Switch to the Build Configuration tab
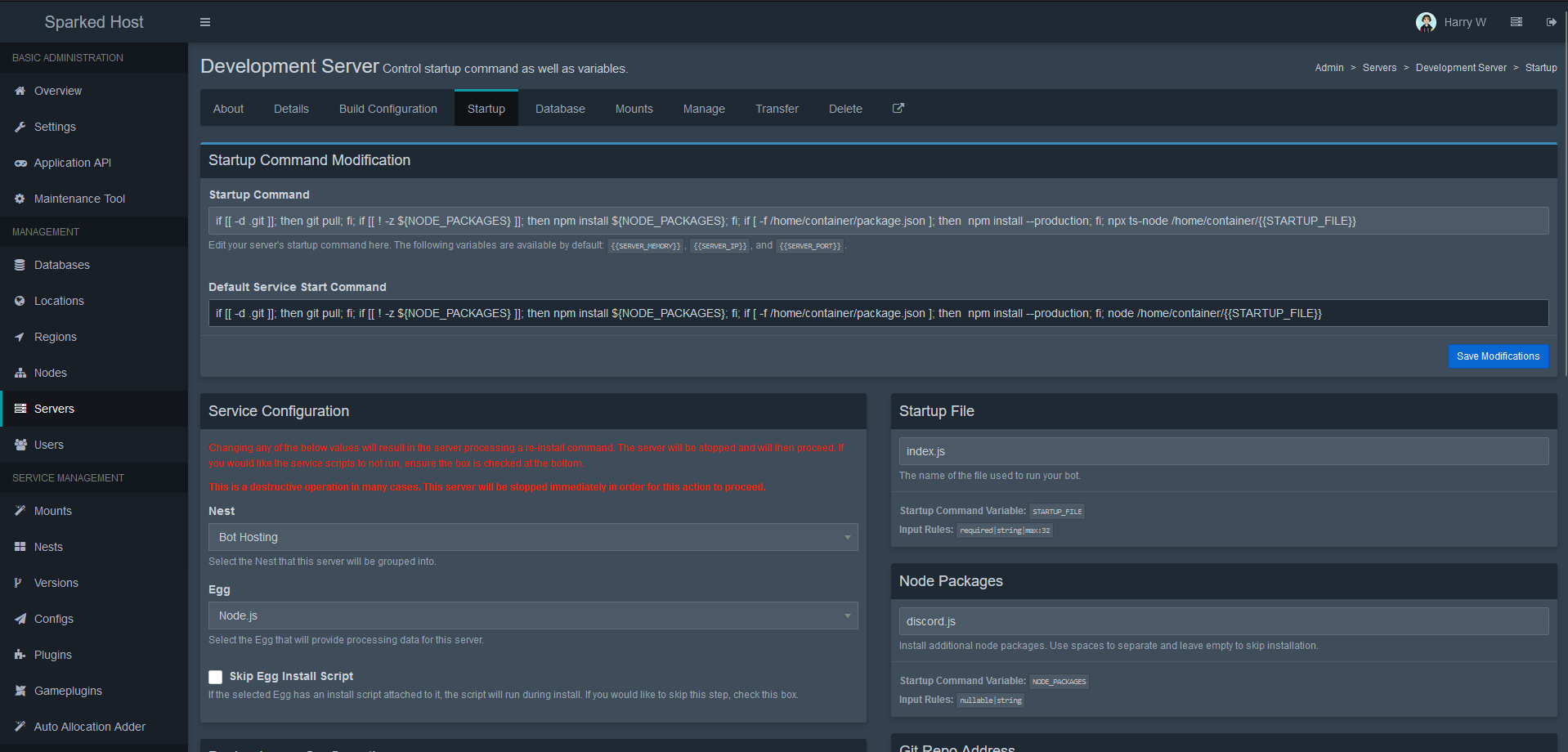Screen dimensions: 1568x752 click(x=388, y=109)
